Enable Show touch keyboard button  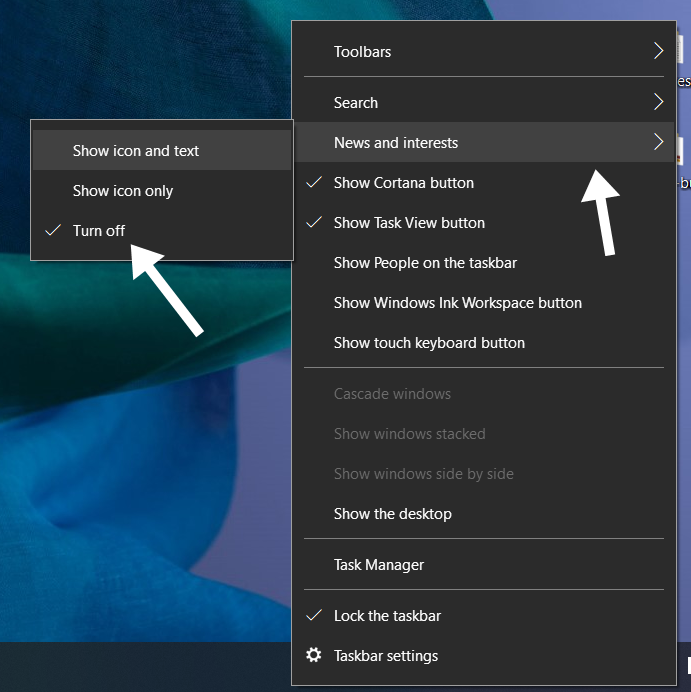[484, 343]
